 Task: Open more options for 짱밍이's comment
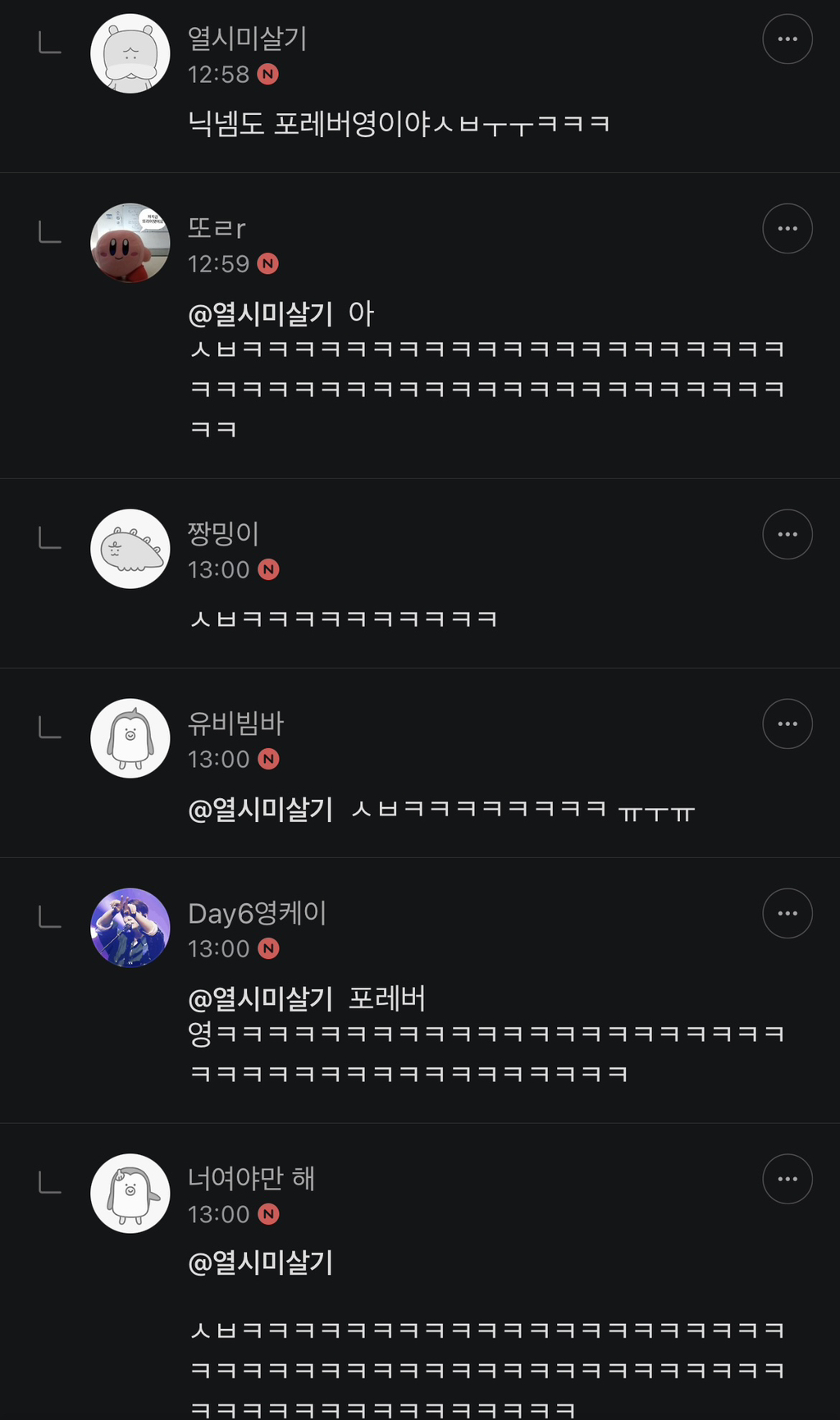787,534
